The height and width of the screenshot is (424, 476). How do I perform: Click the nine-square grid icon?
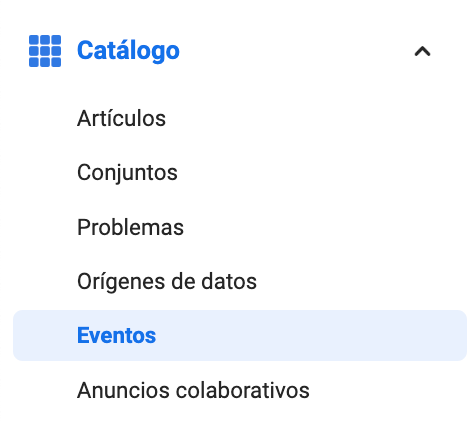click(45, 51)
